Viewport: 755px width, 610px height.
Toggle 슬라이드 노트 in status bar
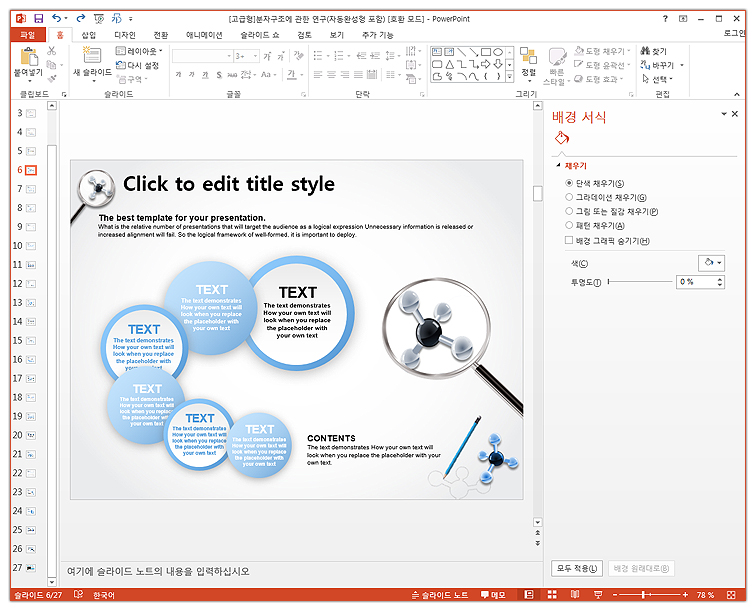click(x=440, y=595)
